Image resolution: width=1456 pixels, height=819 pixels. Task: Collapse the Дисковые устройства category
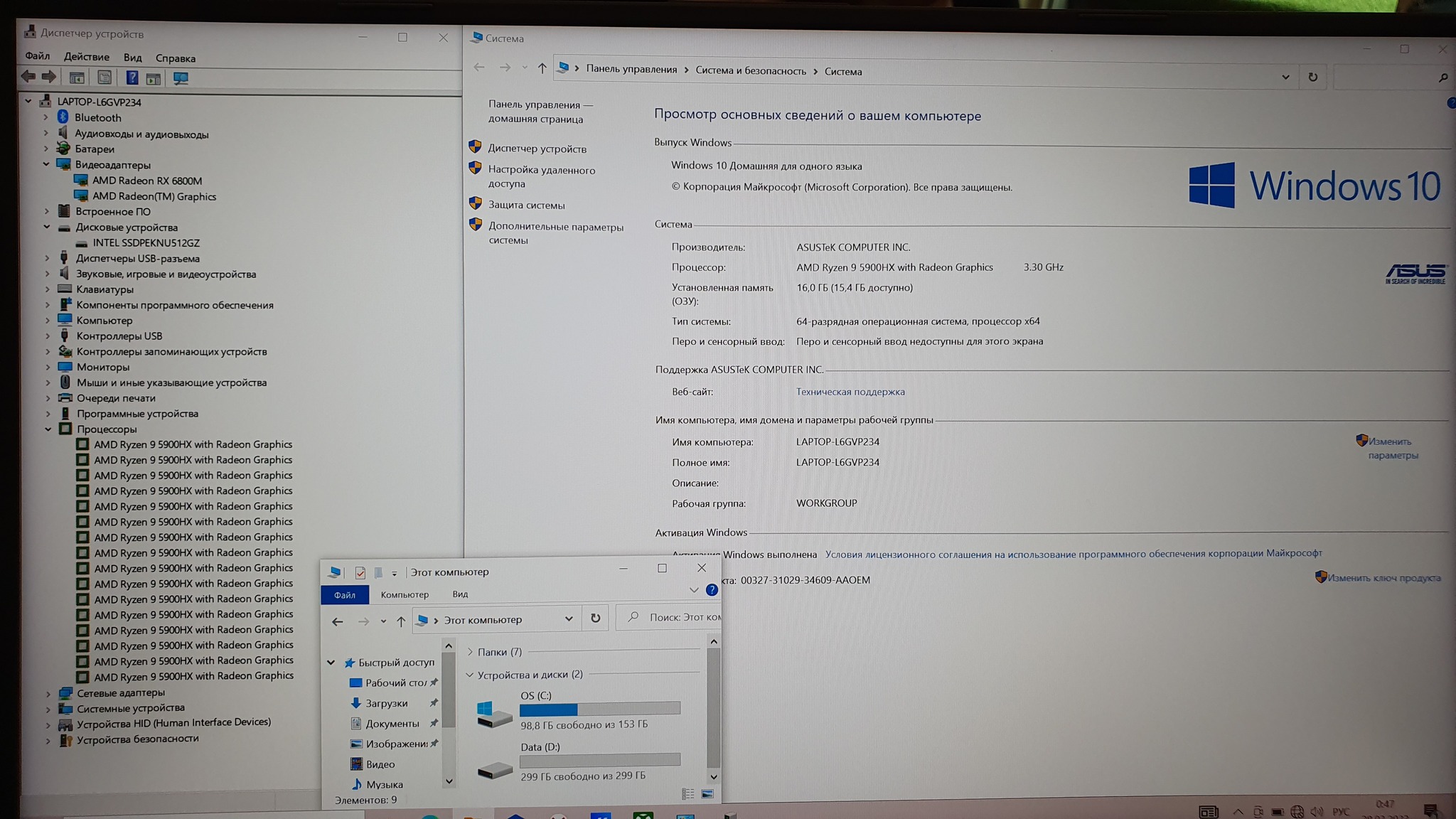(46, 227)
